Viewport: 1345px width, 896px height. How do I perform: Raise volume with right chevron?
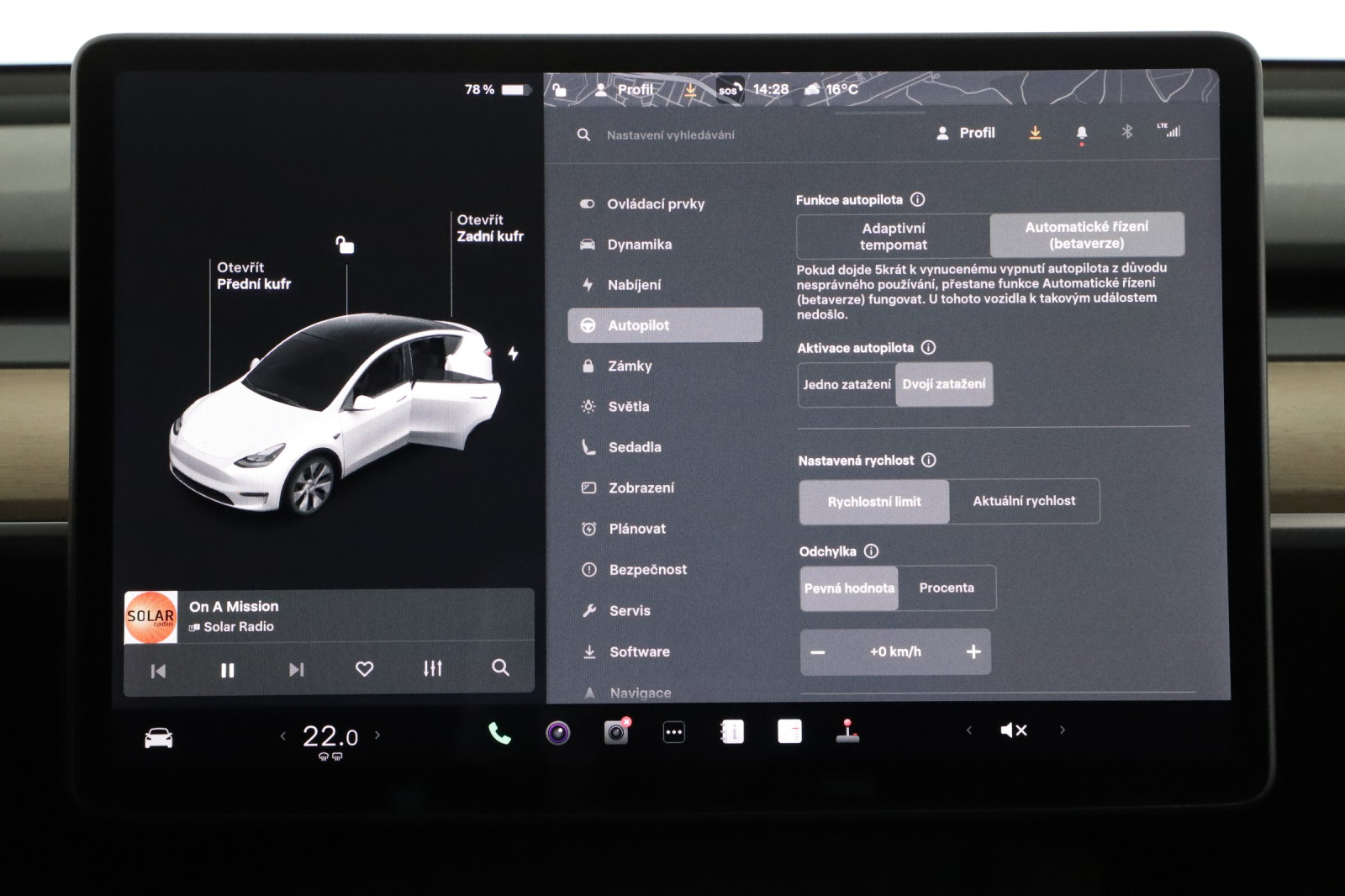1063,730
